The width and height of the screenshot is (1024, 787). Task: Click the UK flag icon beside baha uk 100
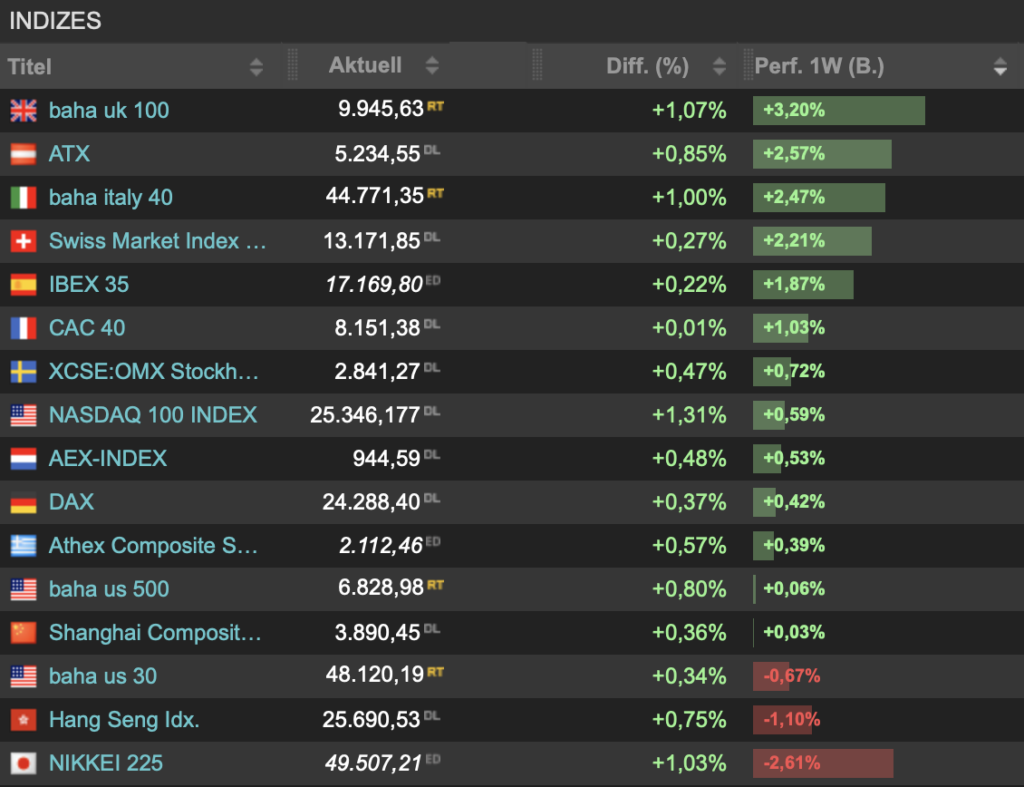tap(24, 111)
